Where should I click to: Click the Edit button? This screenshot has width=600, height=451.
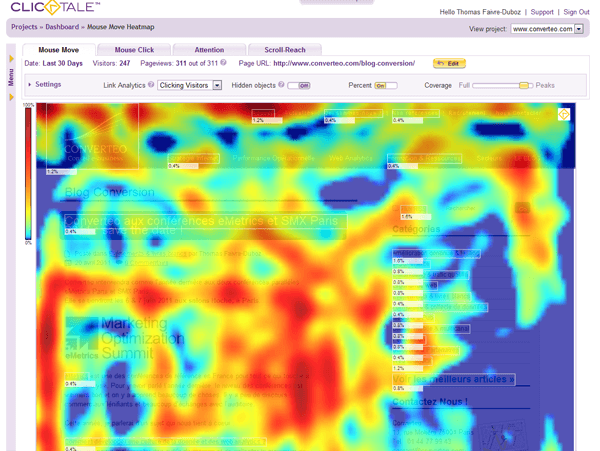[449, 63]
